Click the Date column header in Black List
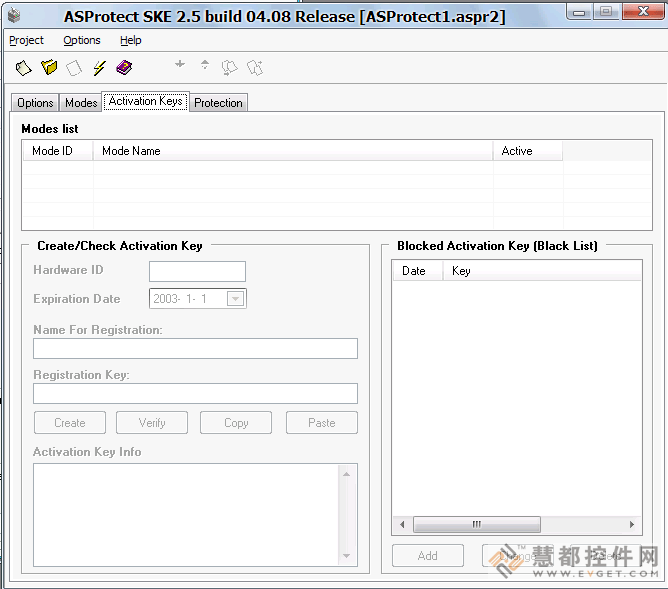668x589 pixels. pos(417,271)
